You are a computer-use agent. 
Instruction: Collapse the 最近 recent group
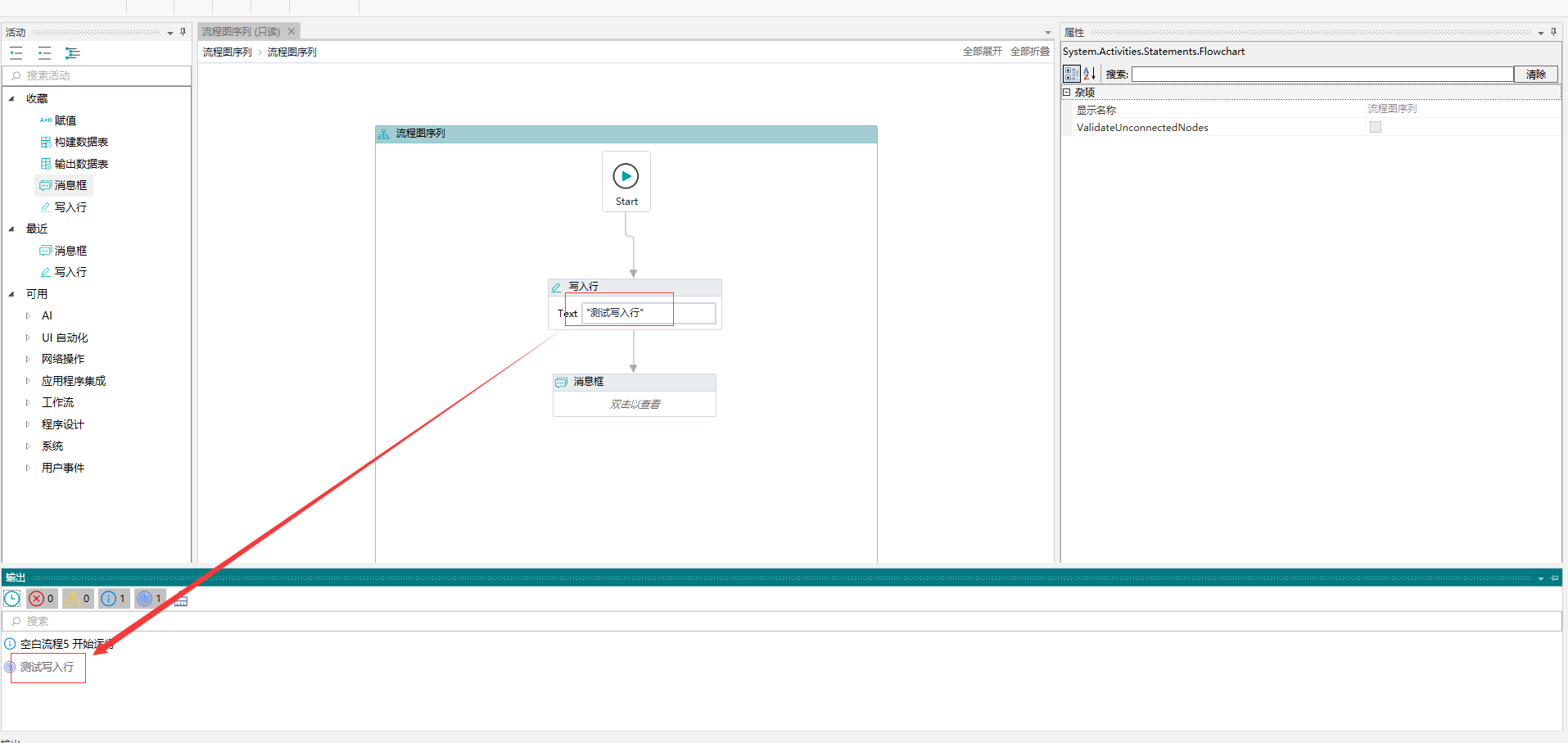pyautogui.click(x=11, y=229)
